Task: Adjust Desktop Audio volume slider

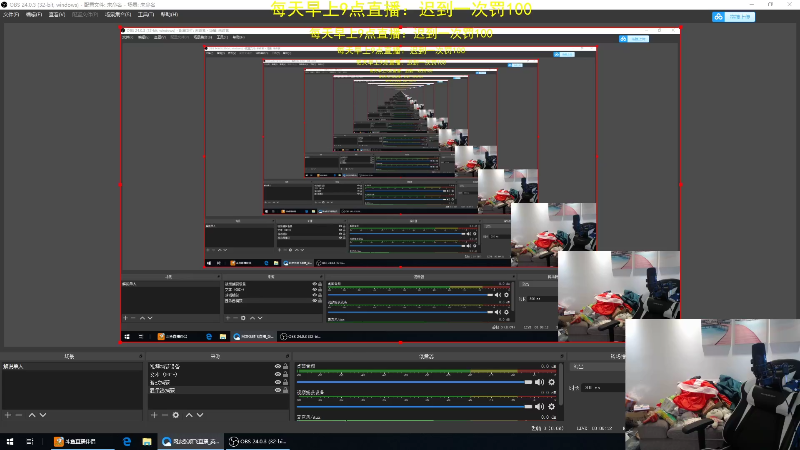Action: coord(414,382)
